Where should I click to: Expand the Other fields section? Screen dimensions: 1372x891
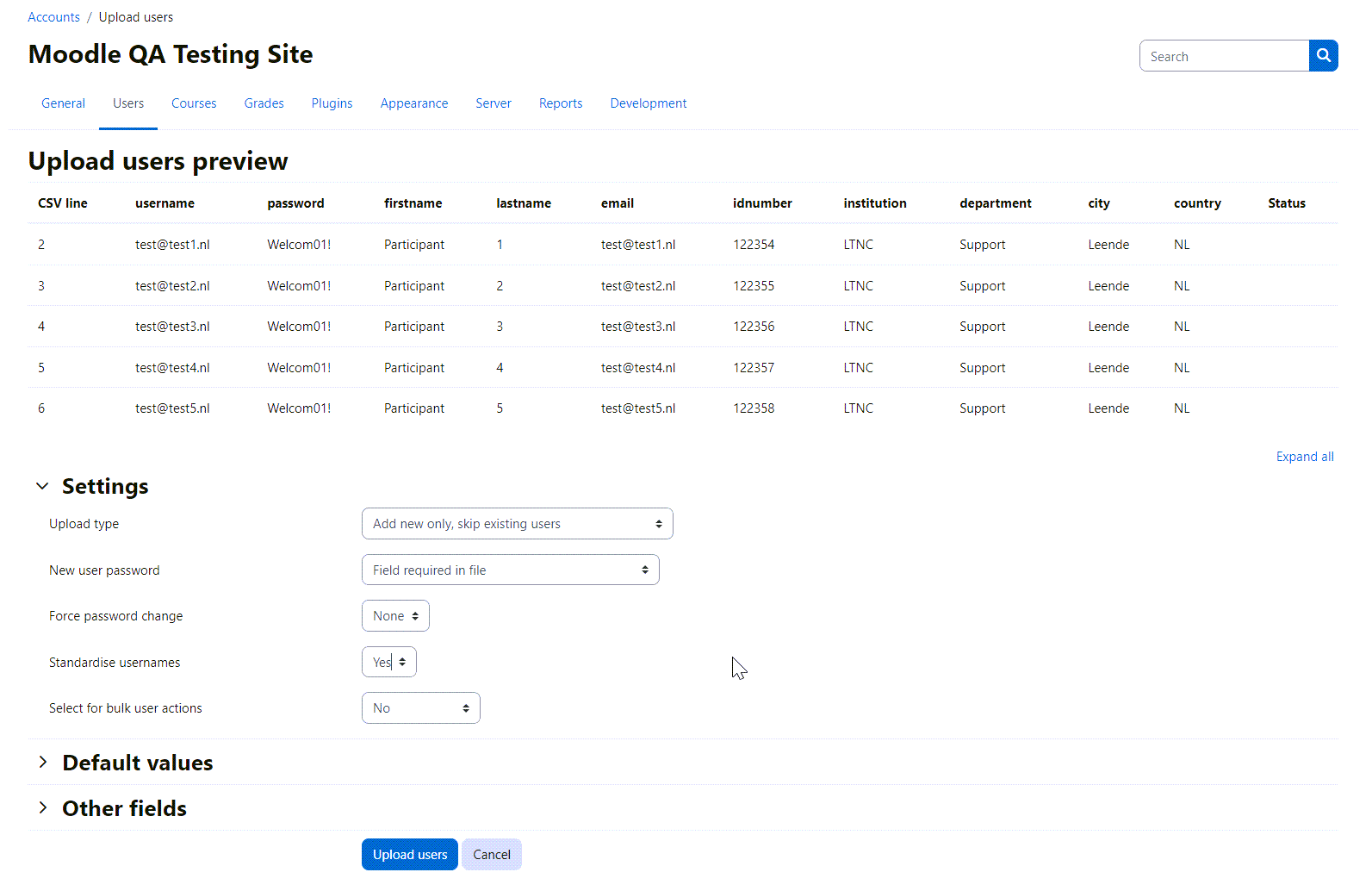pyautogui.click(x=42, y=807)
